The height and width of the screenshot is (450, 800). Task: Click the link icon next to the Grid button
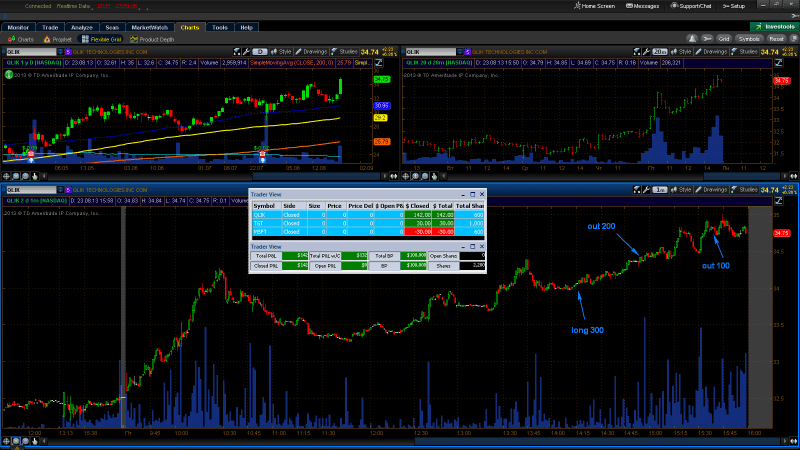tap(707, 39)
